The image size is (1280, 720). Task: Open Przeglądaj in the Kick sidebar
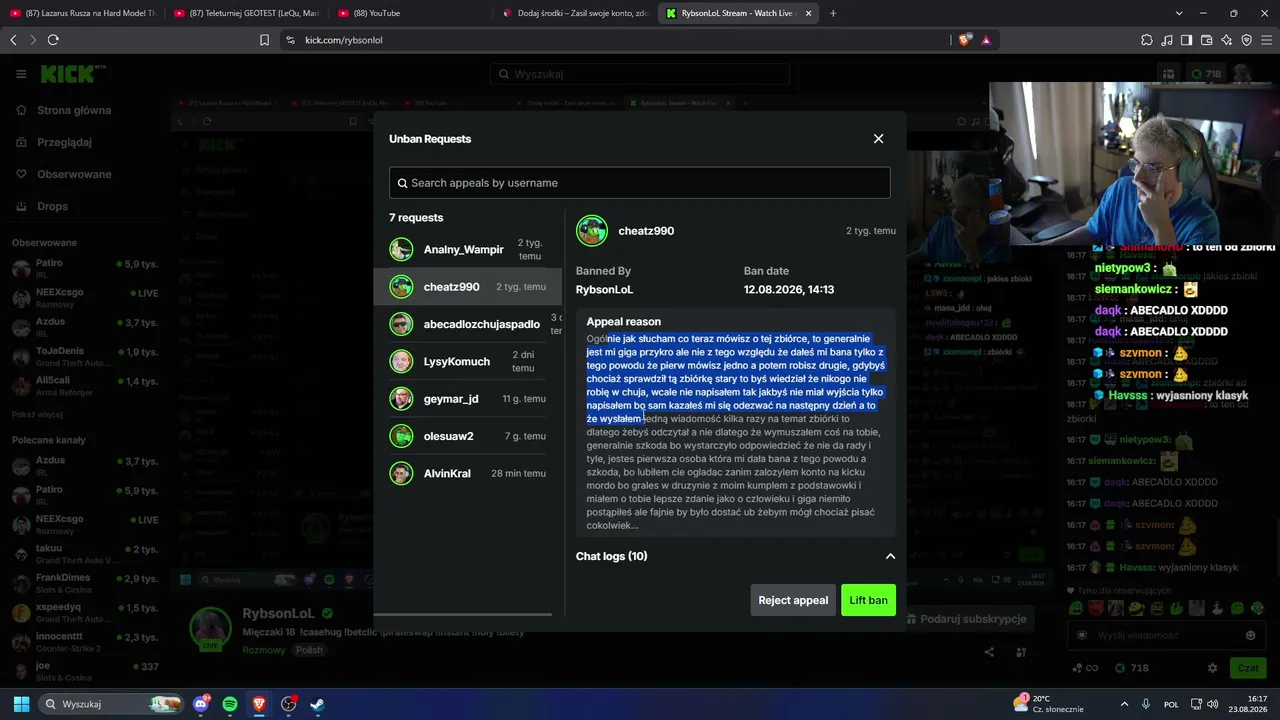tap(64, 142)
